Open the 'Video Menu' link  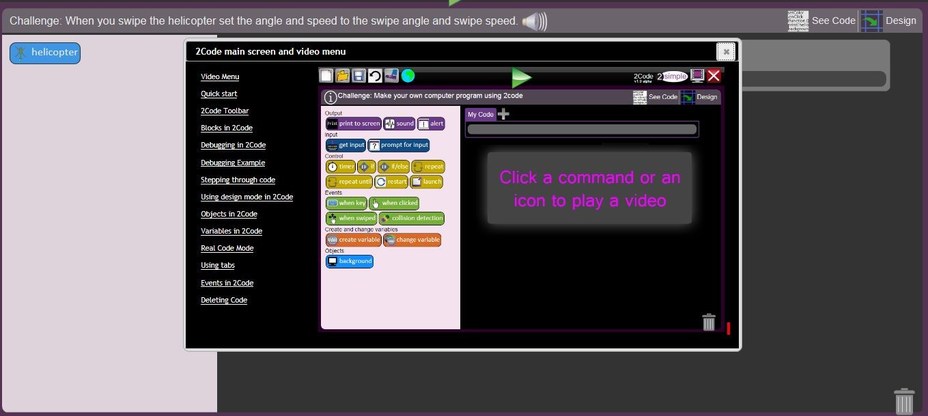[x=220, y=76]
